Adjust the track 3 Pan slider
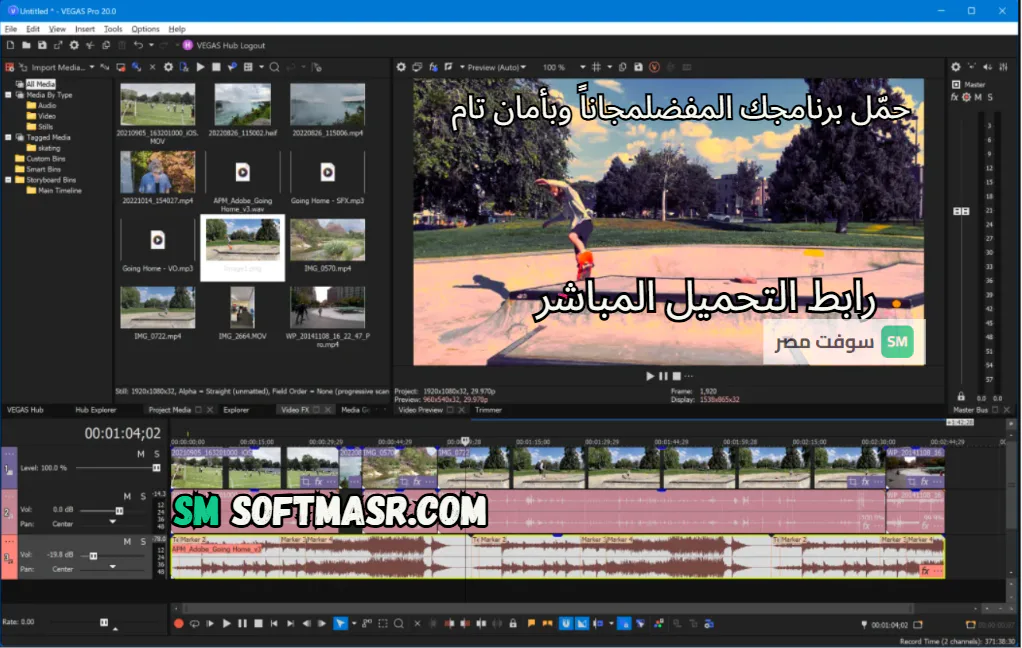Image resolution: width=1022 pixels, height=648 pixels. pos(112,567)
